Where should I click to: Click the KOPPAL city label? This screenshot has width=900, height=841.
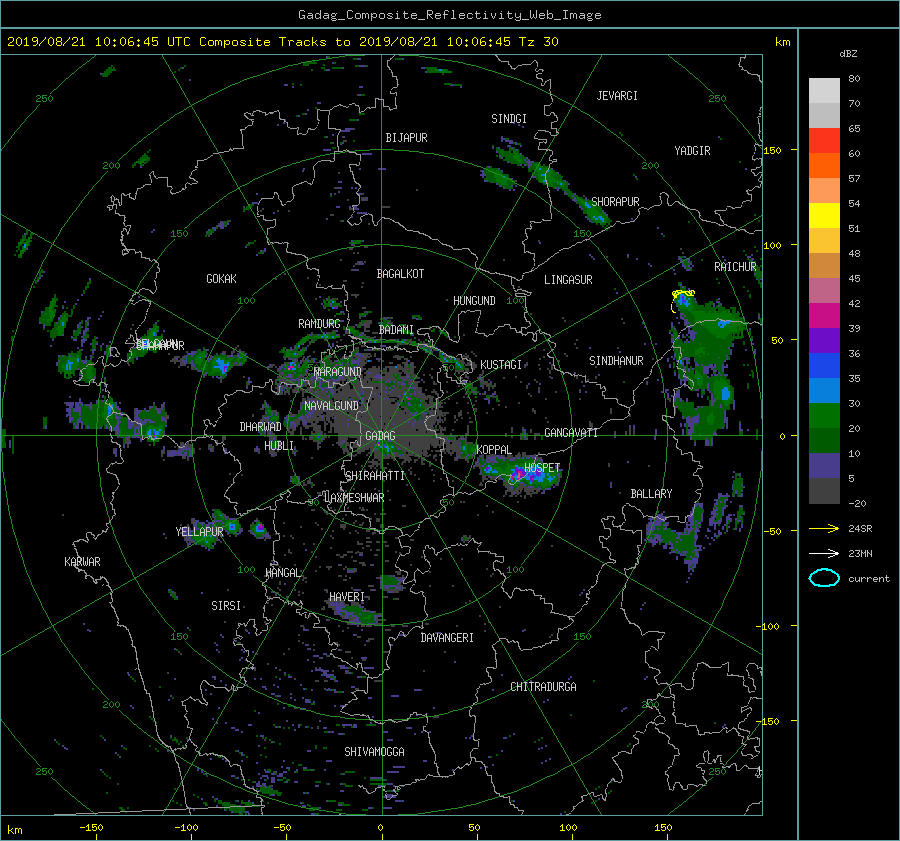point(494,449)
